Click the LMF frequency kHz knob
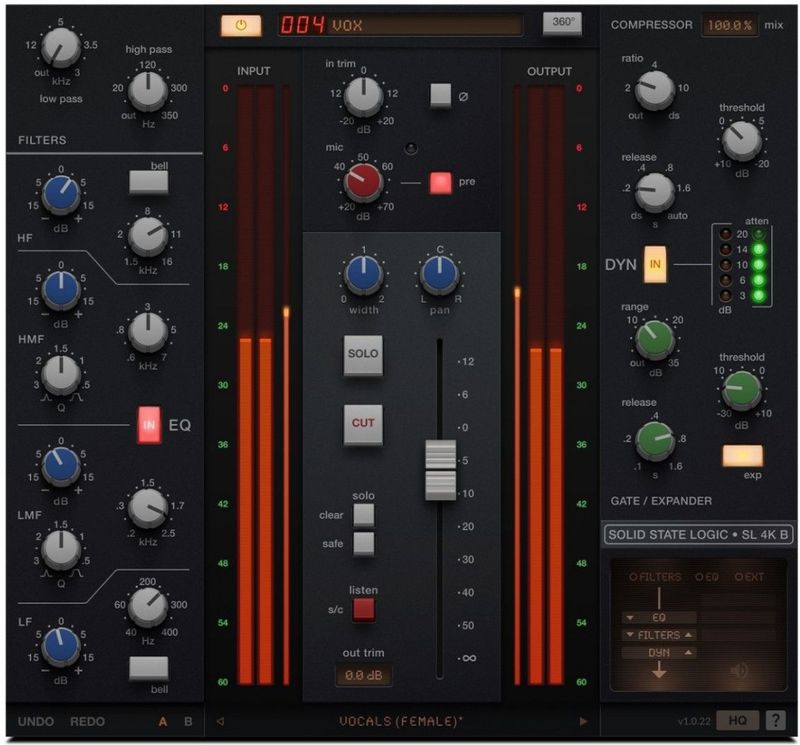The height and width of the screenshot is (745, 800). 148,508
